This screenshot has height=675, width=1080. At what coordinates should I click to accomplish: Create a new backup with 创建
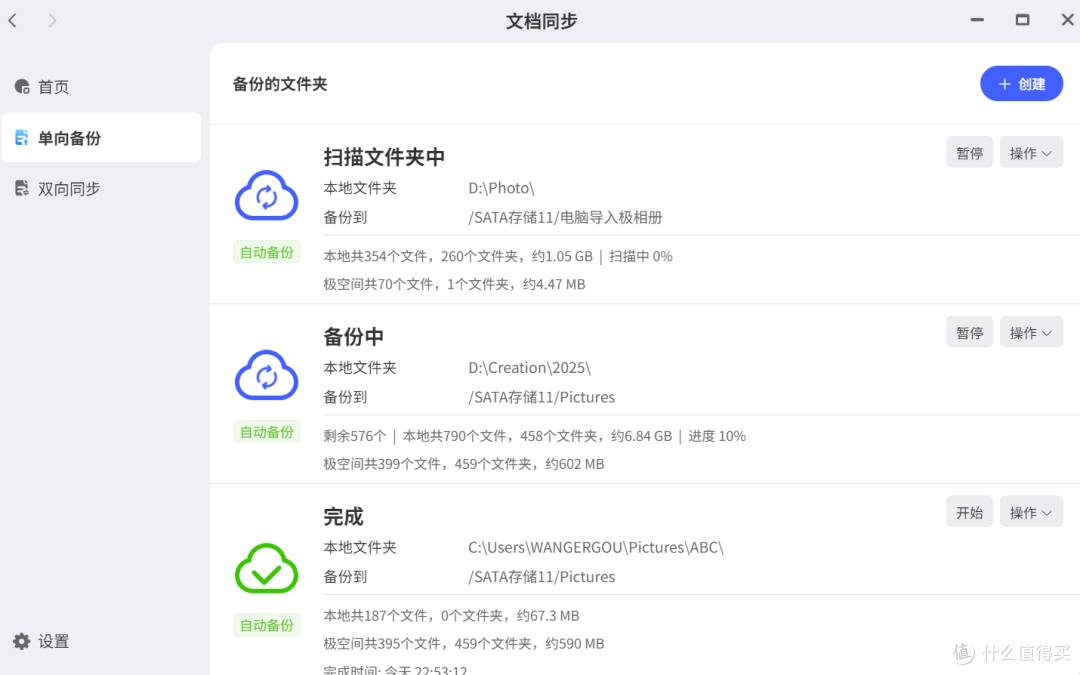click(1021, 83)
